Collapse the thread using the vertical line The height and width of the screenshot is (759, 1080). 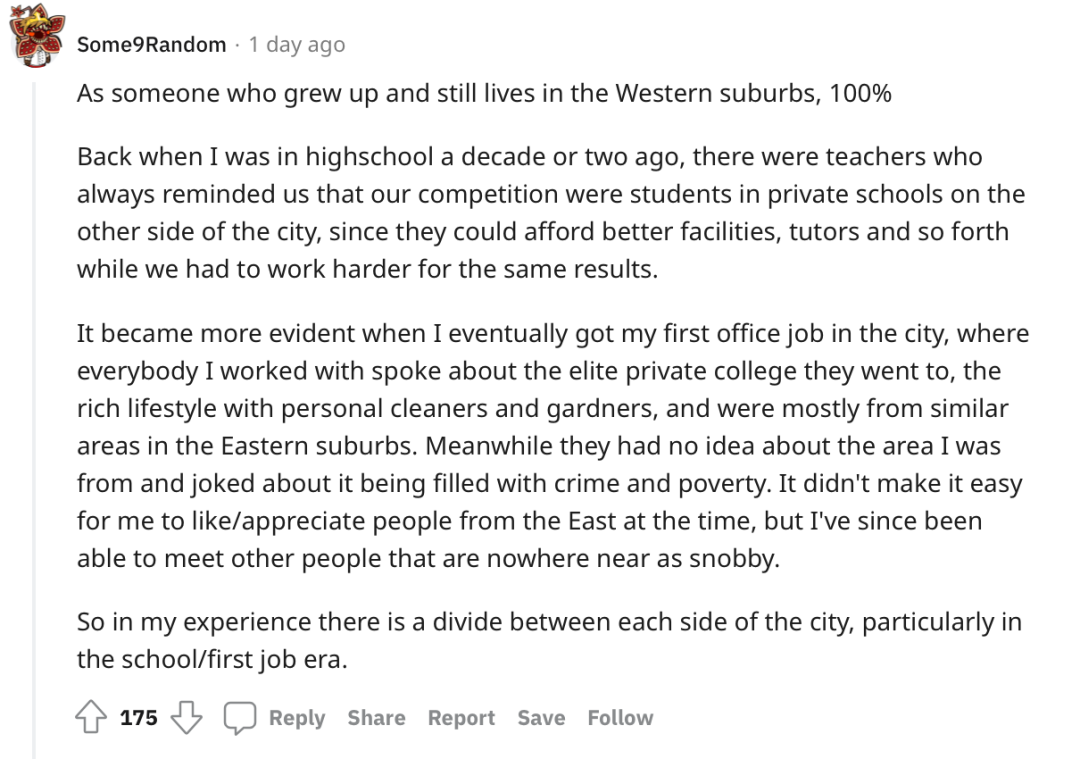coord(34,420)
